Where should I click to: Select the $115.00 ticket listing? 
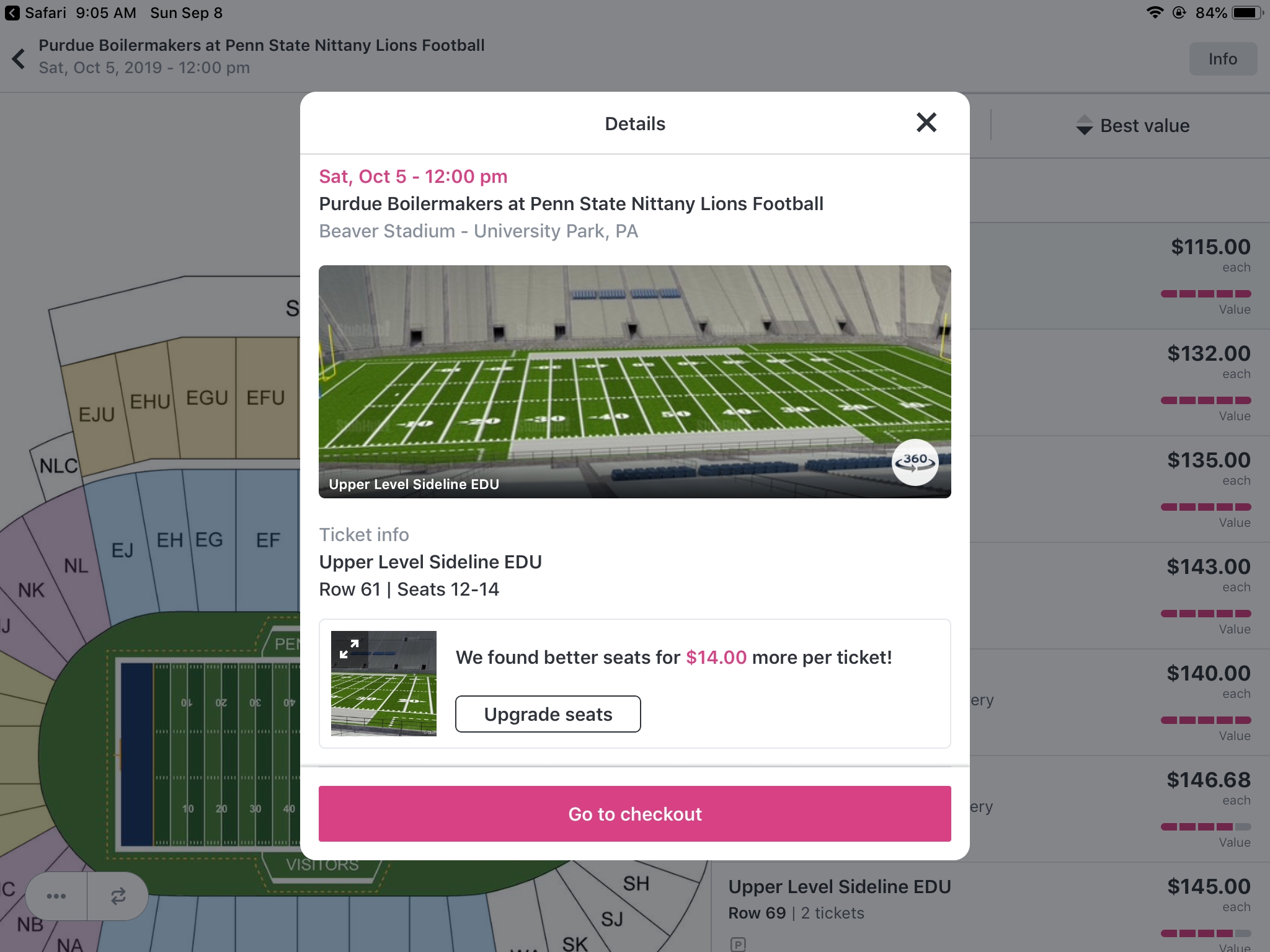(x=1120, y=276)
